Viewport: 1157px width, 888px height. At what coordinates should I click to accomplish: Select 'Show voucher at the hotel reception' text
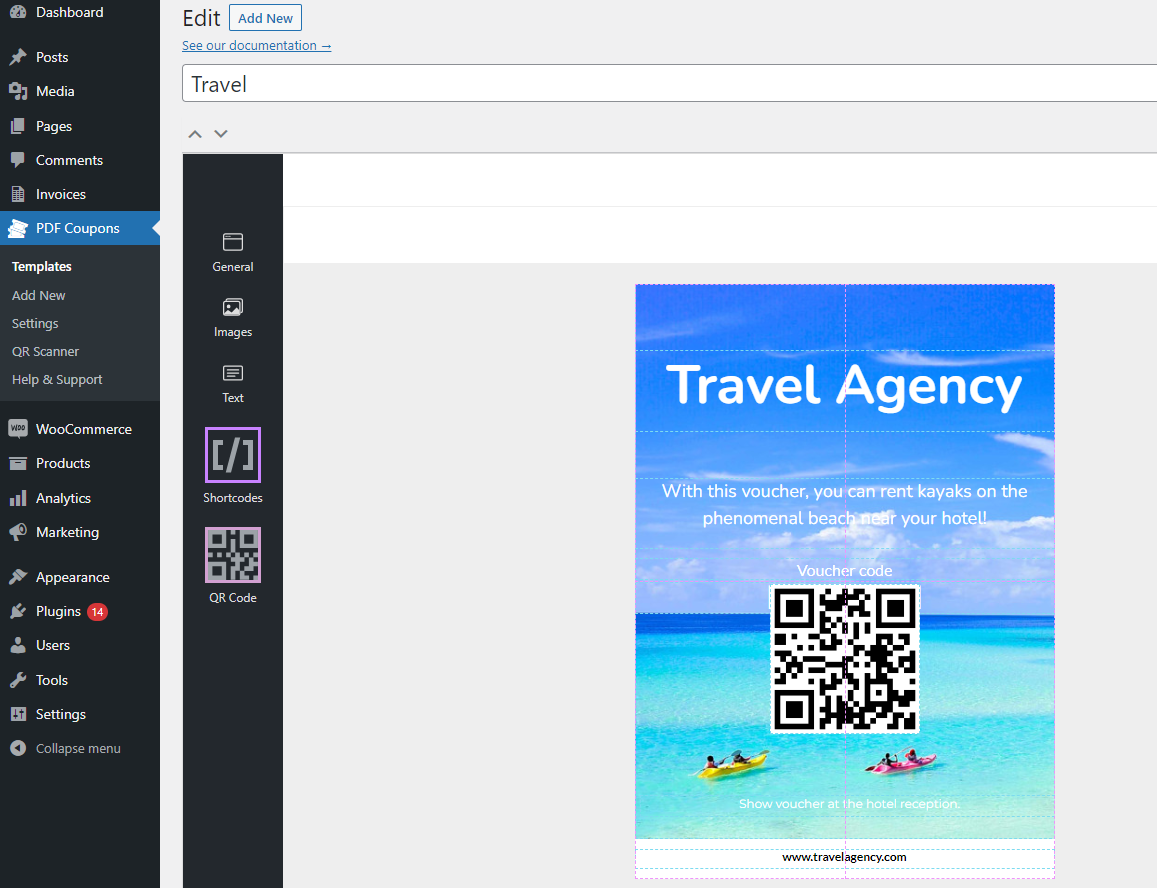tap(849, 803)
